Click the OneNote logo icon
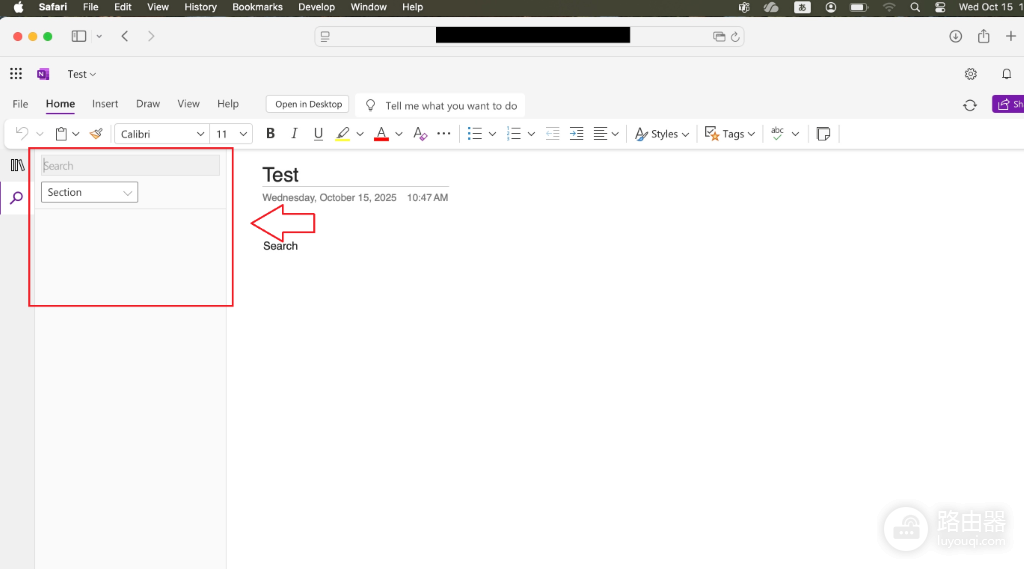 coord(43,74)
